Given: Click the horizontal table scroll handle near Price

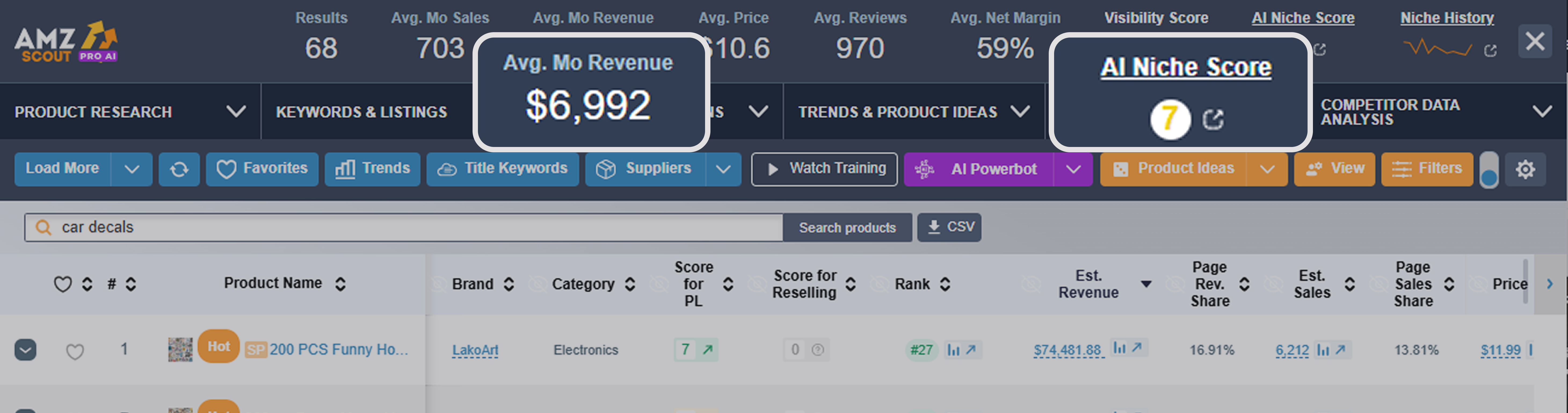Looking at the screenshot, I should pos(1525,281).
